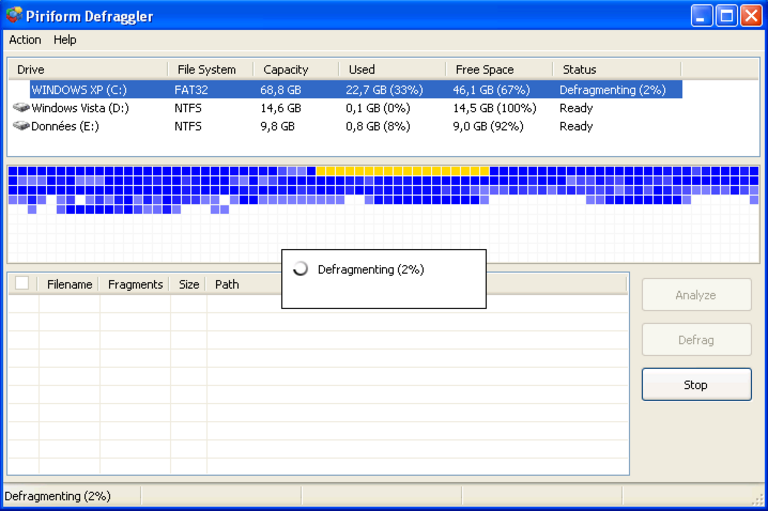Click the disabled Defrag button
Screen dimensions: 768x511
(x=696, y=340)
